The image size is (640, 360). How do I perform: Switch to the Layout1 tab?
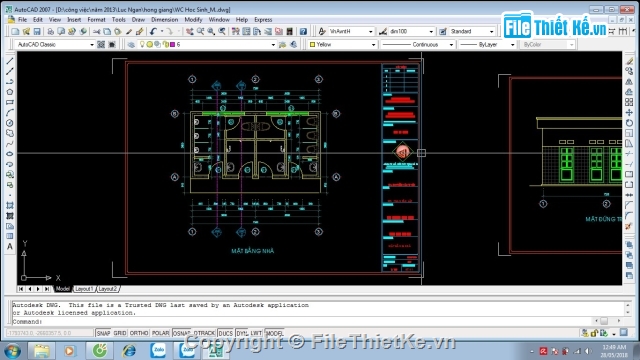[x=84, y=289]
